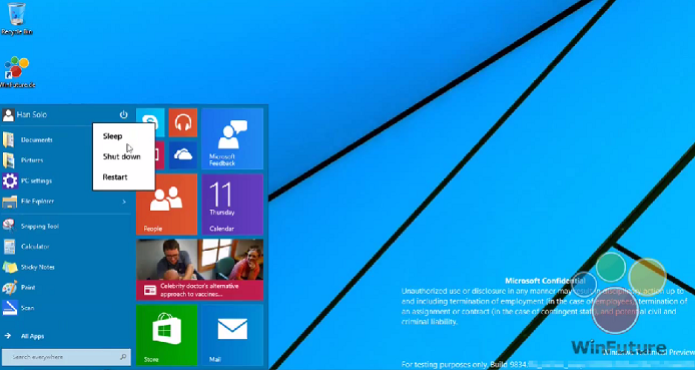Open the Mail tile
695x370 pixels.
[232, 335]
